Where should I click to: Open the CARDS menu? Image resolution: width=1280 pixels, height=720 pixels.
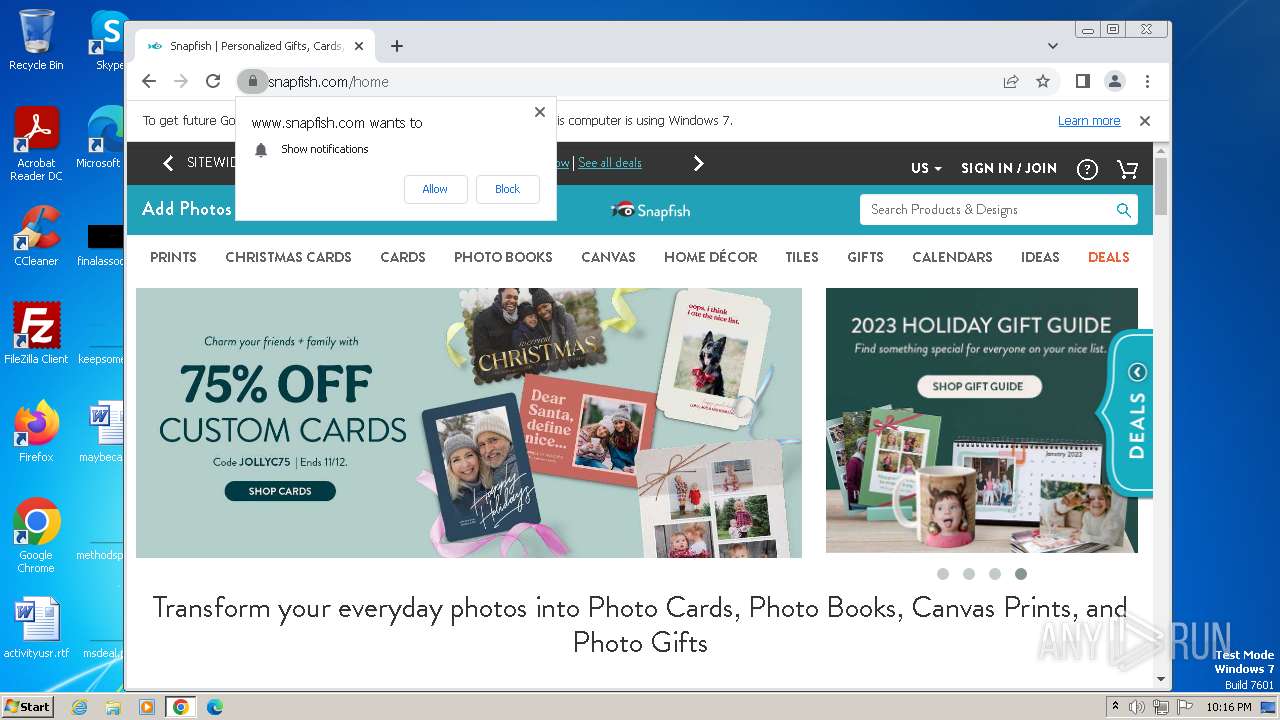[403, 257]
